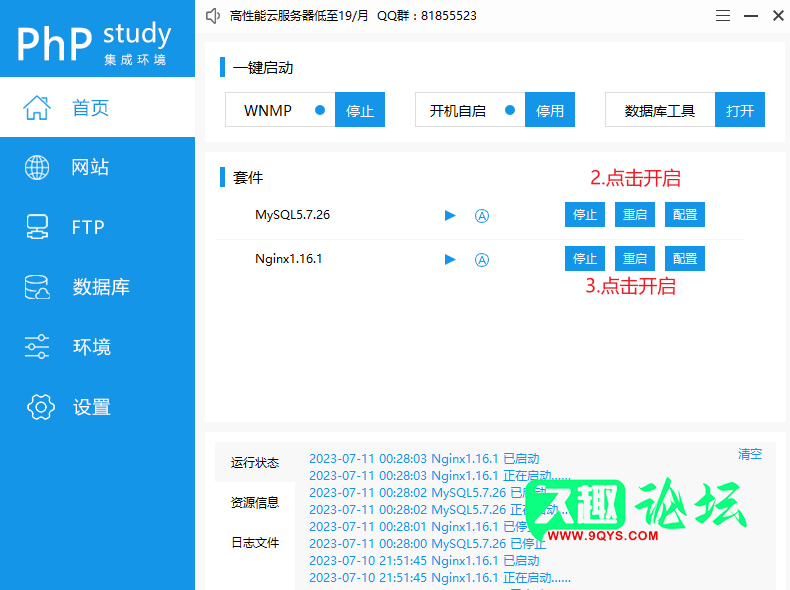Click log line 21:51:45 Nginx1.16.1 已启动
Viewport: 790px width, 590px height.
coord(424,560)
